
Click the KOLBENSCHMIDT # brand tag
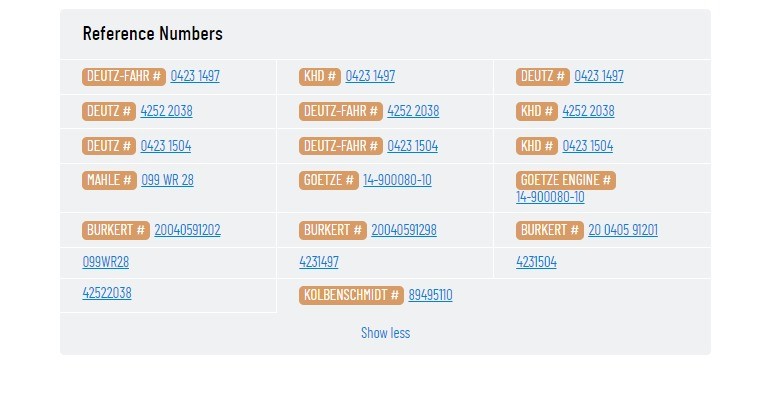[351, 295]
